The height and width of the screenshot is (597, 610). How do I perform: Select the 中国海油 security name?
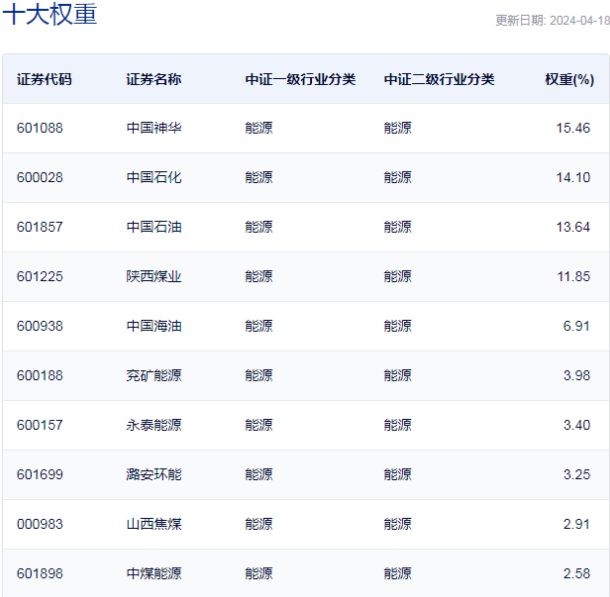154,326
